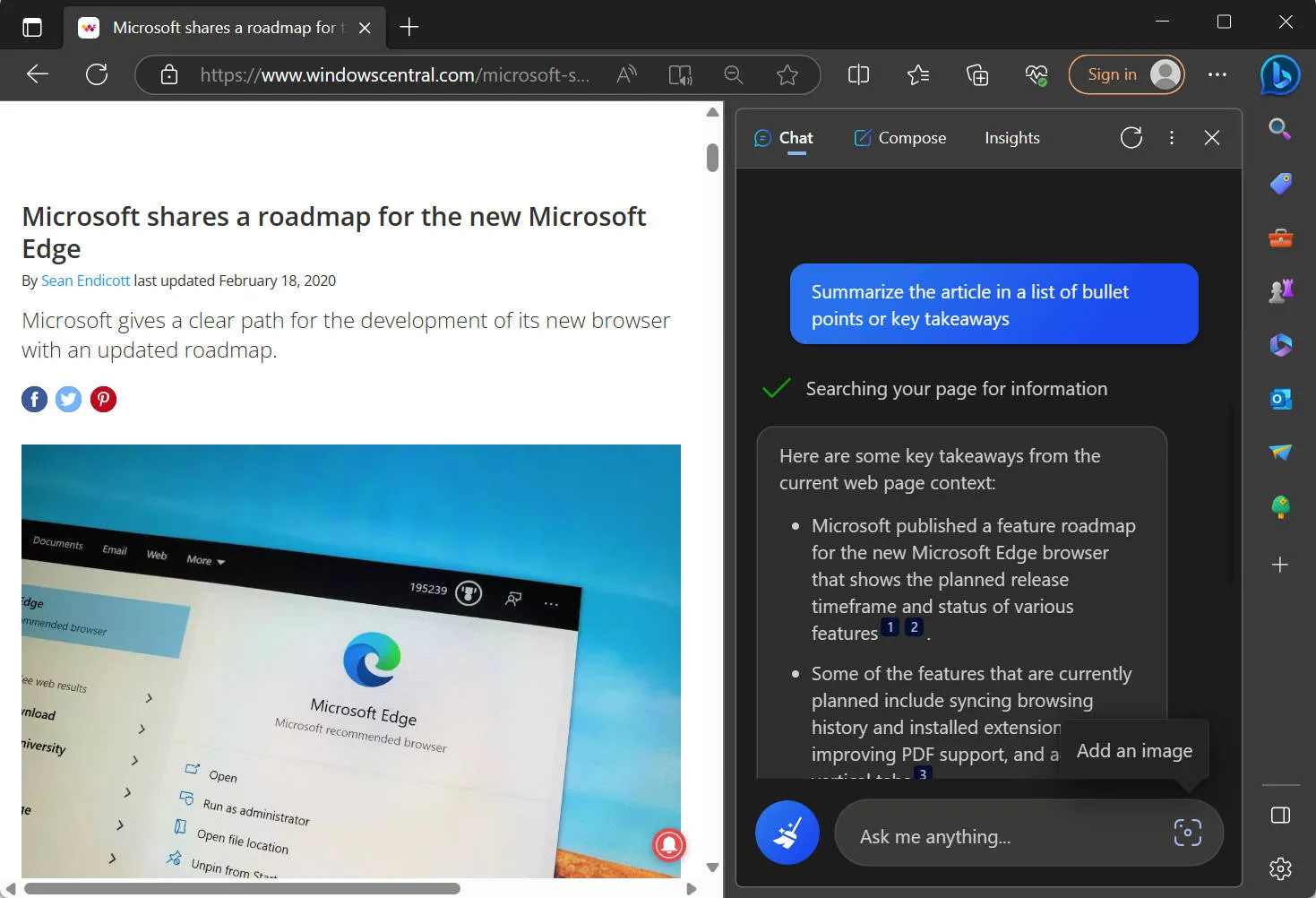Open the Settings and more menu

pos(1217,75)
